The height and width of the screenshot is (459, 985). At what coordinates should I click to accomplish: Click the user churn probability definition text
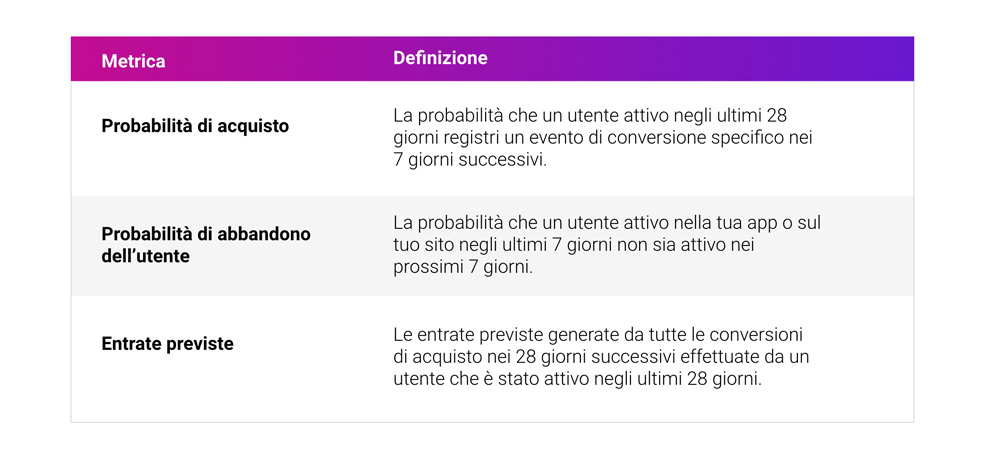click(607, 245)
